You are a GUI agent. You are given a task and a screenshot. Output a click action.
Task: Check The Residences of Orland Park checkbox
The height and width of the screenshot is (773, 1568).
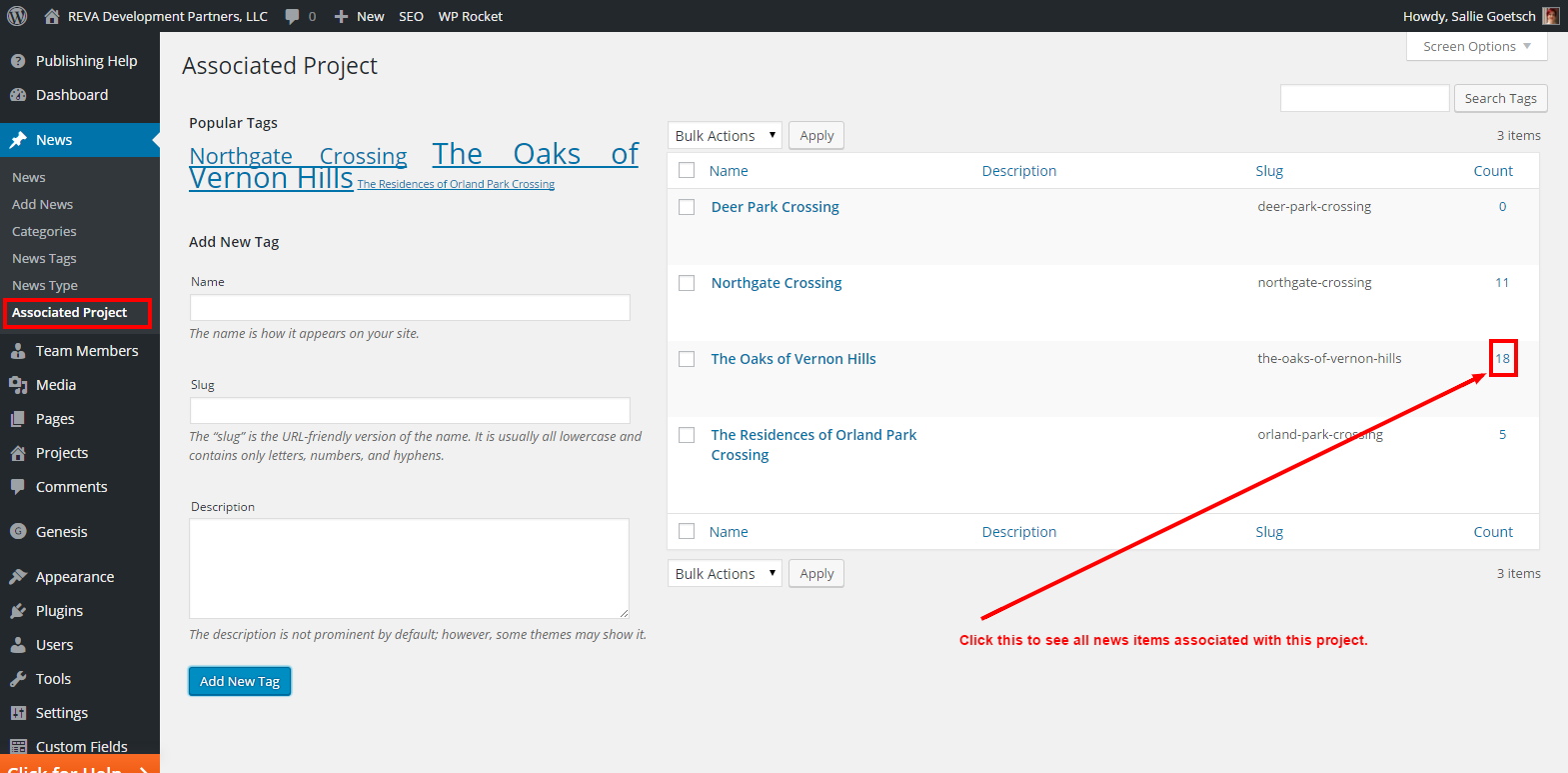coord(687,435)
